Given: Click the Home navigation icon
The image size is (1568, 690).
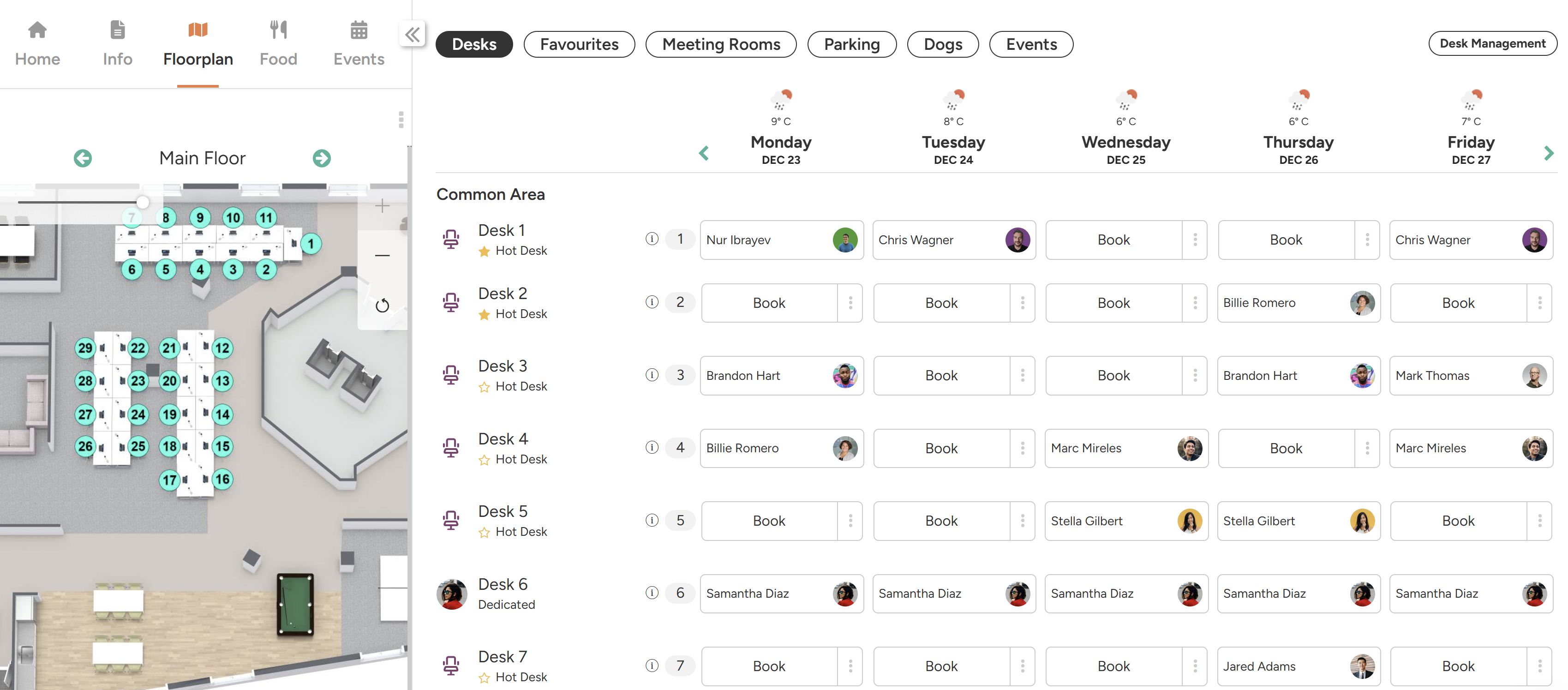Looking at the screenshot, I should click(37, 29).
